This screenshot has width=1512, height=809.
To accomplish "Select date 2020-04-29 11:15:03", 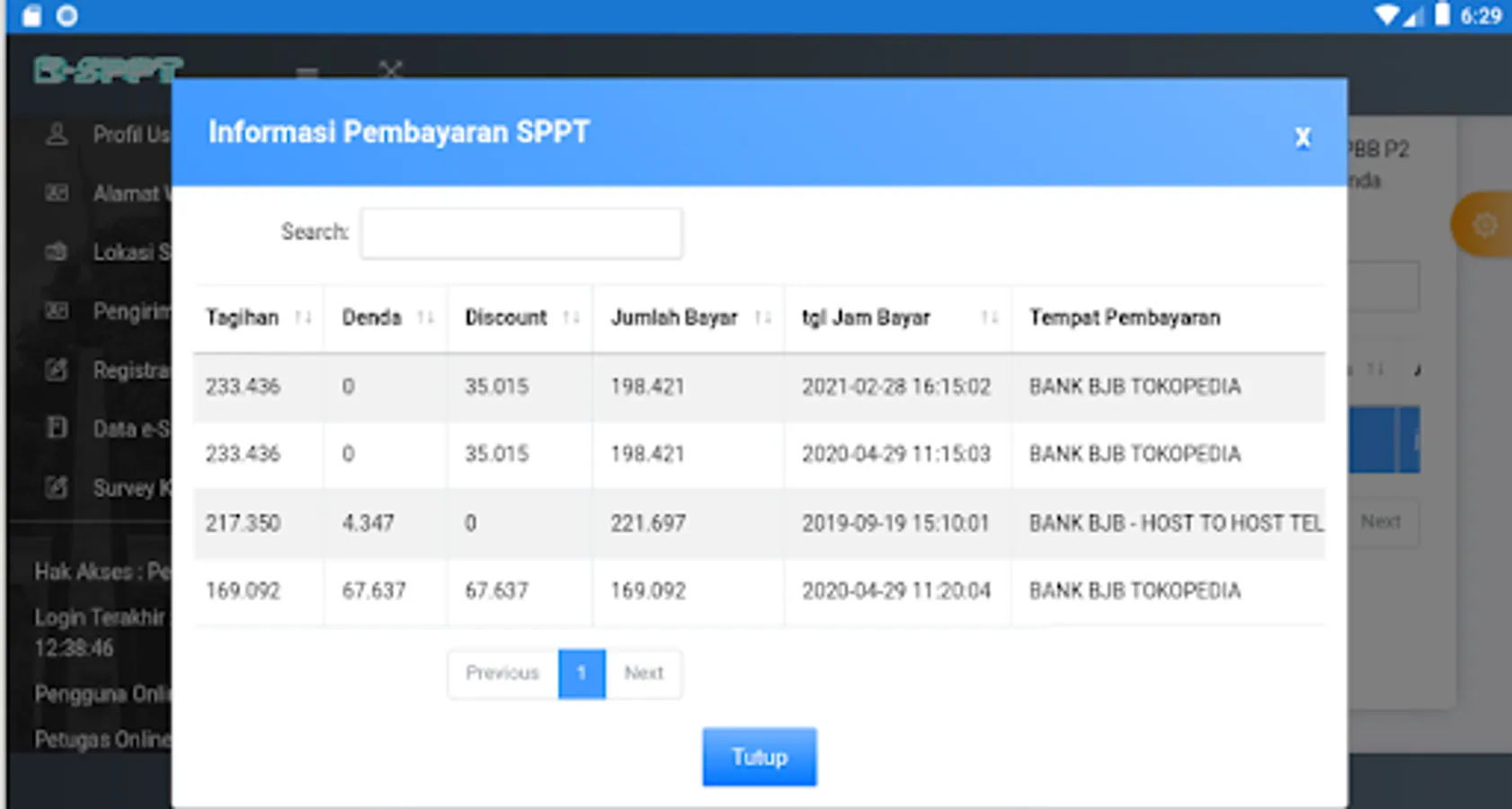I will pos(896,454).
